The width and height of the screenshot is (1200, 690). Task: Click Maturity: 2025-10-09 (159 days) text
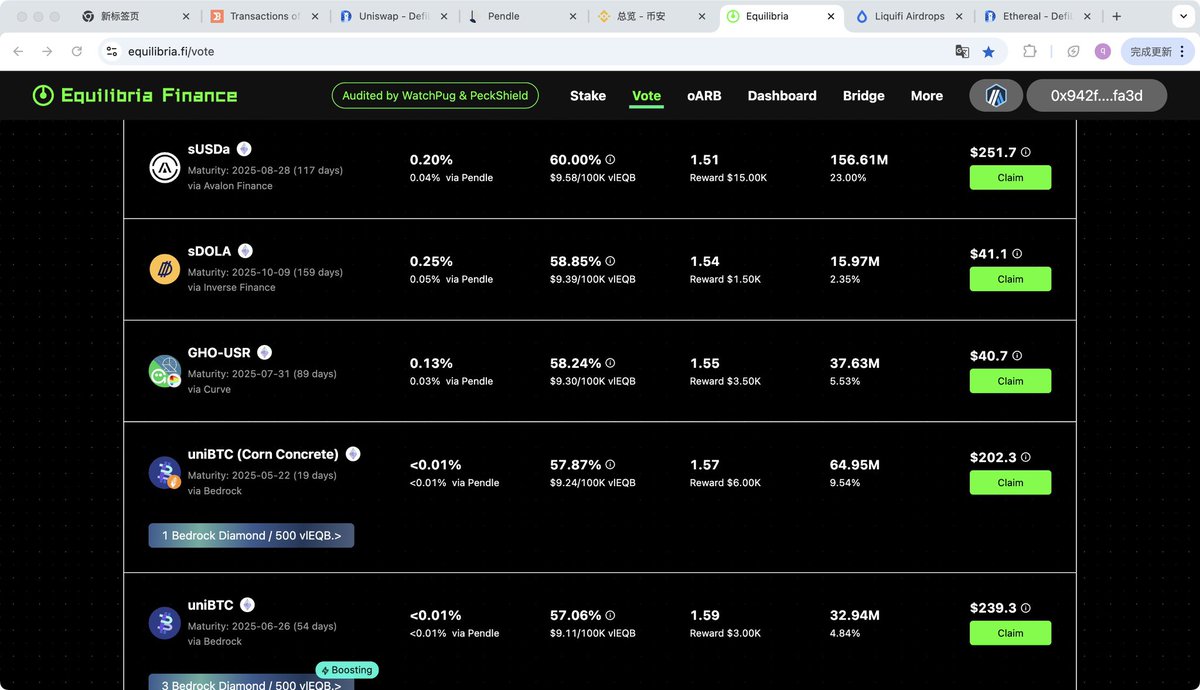[265, 272]
